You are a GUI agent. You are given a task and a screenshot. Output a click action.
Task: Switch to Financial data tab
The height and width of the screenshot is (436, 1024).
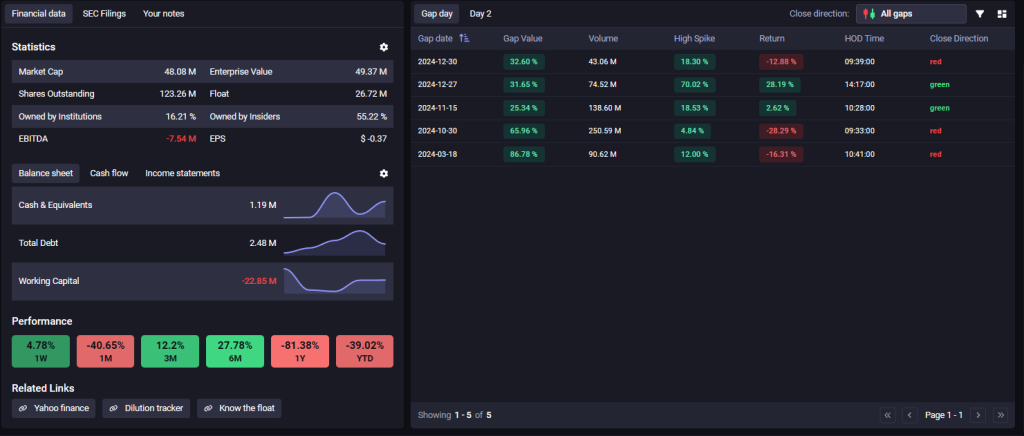point(39,14)
